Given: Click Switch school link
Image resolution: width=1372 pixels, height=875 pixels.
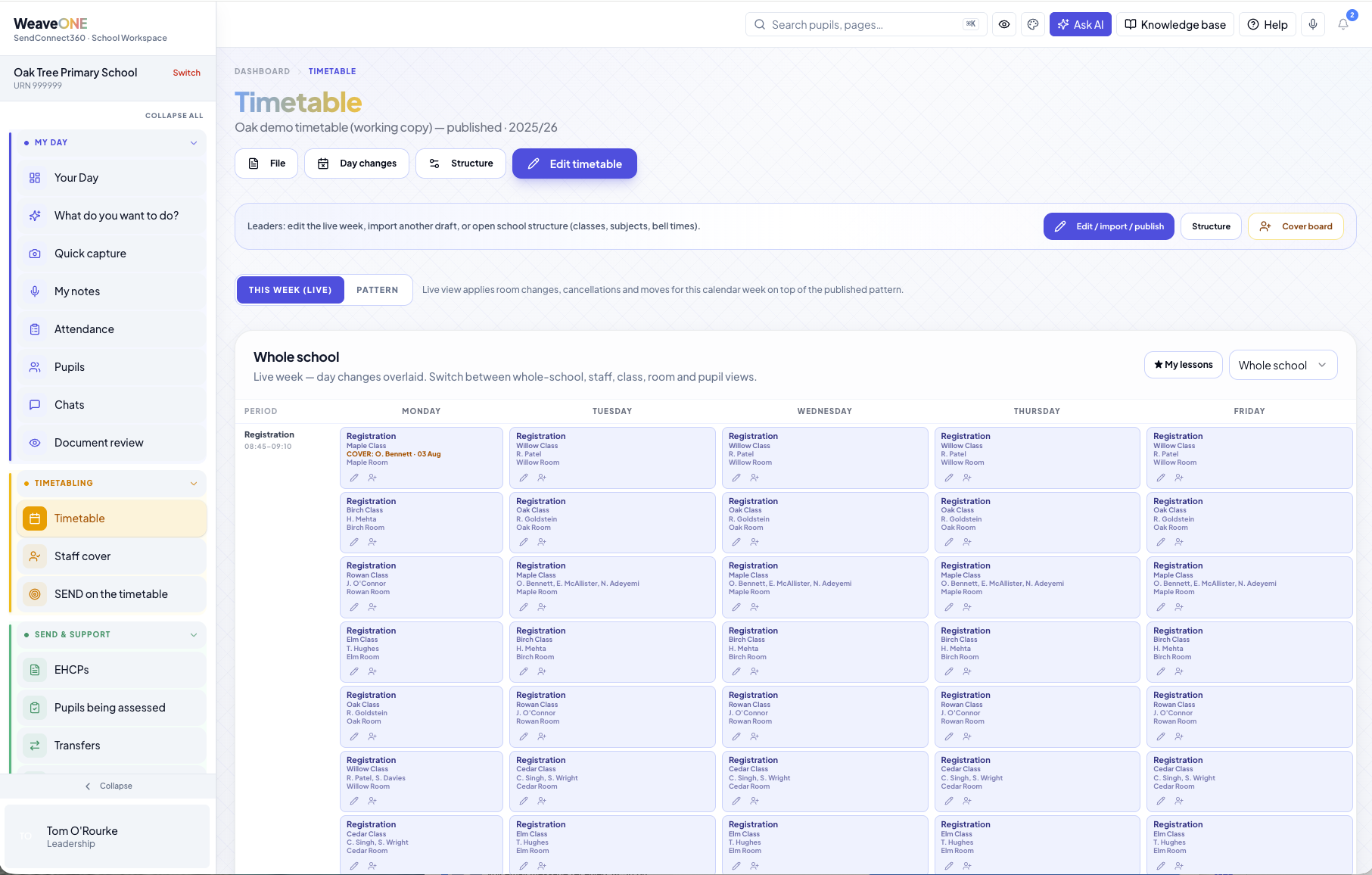Looking at the screenshot, I should click(x=186, y=73).
